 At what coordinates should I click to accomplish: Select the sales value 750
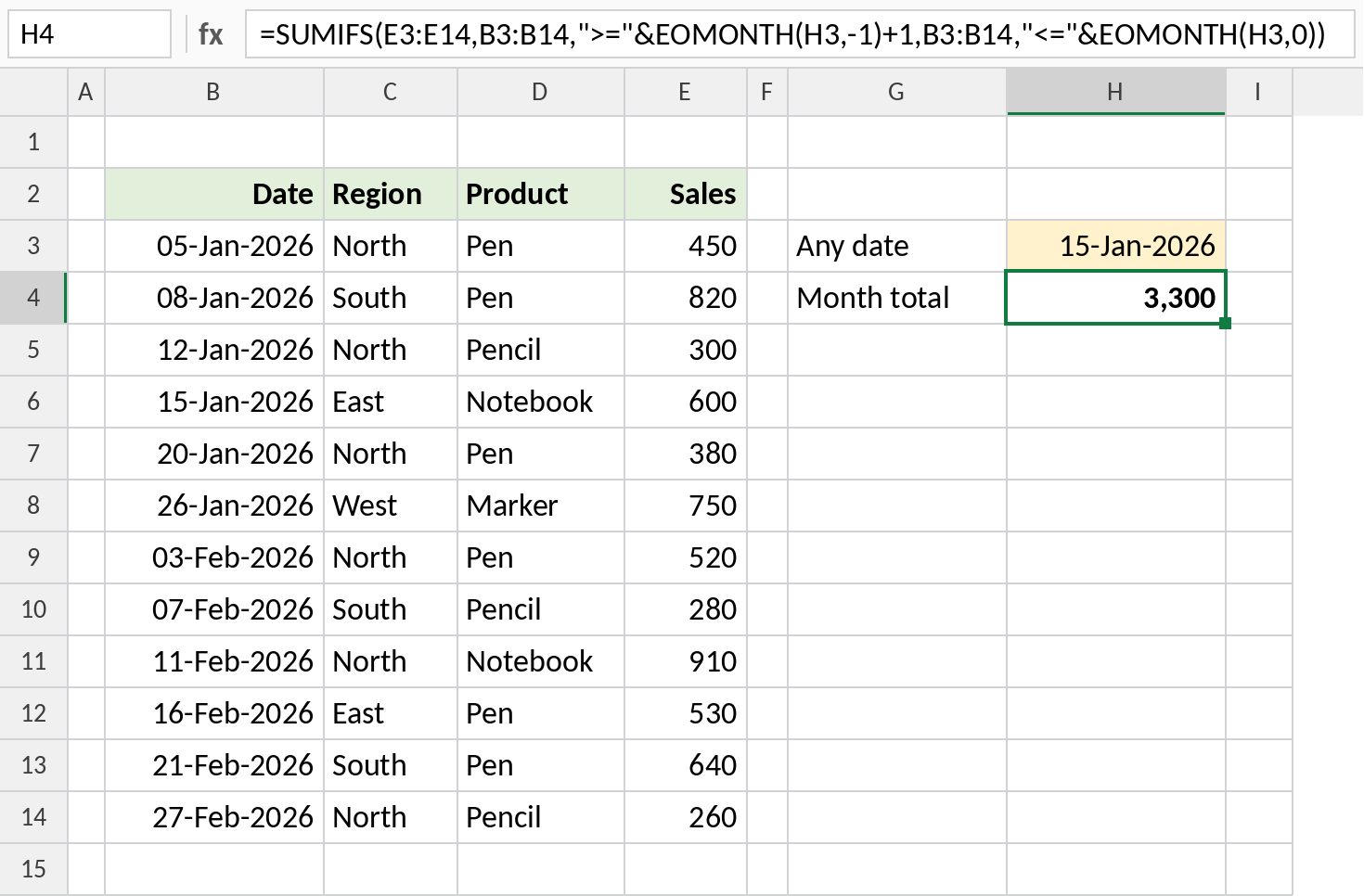pos(686,506)
